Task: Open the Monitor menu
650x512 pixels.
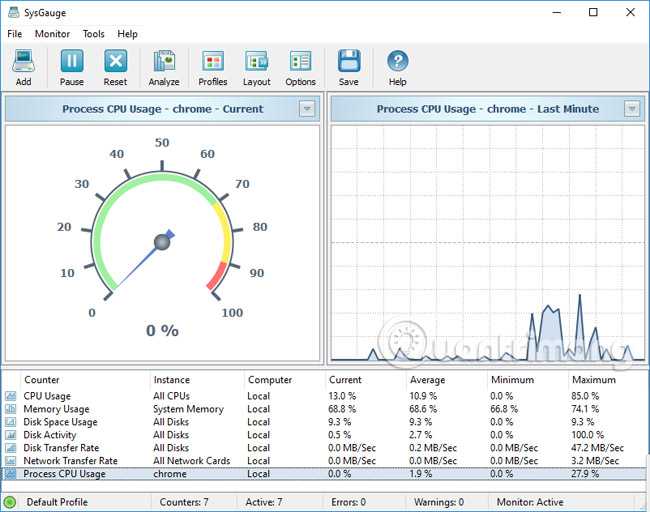Action: tap(52, 34)
